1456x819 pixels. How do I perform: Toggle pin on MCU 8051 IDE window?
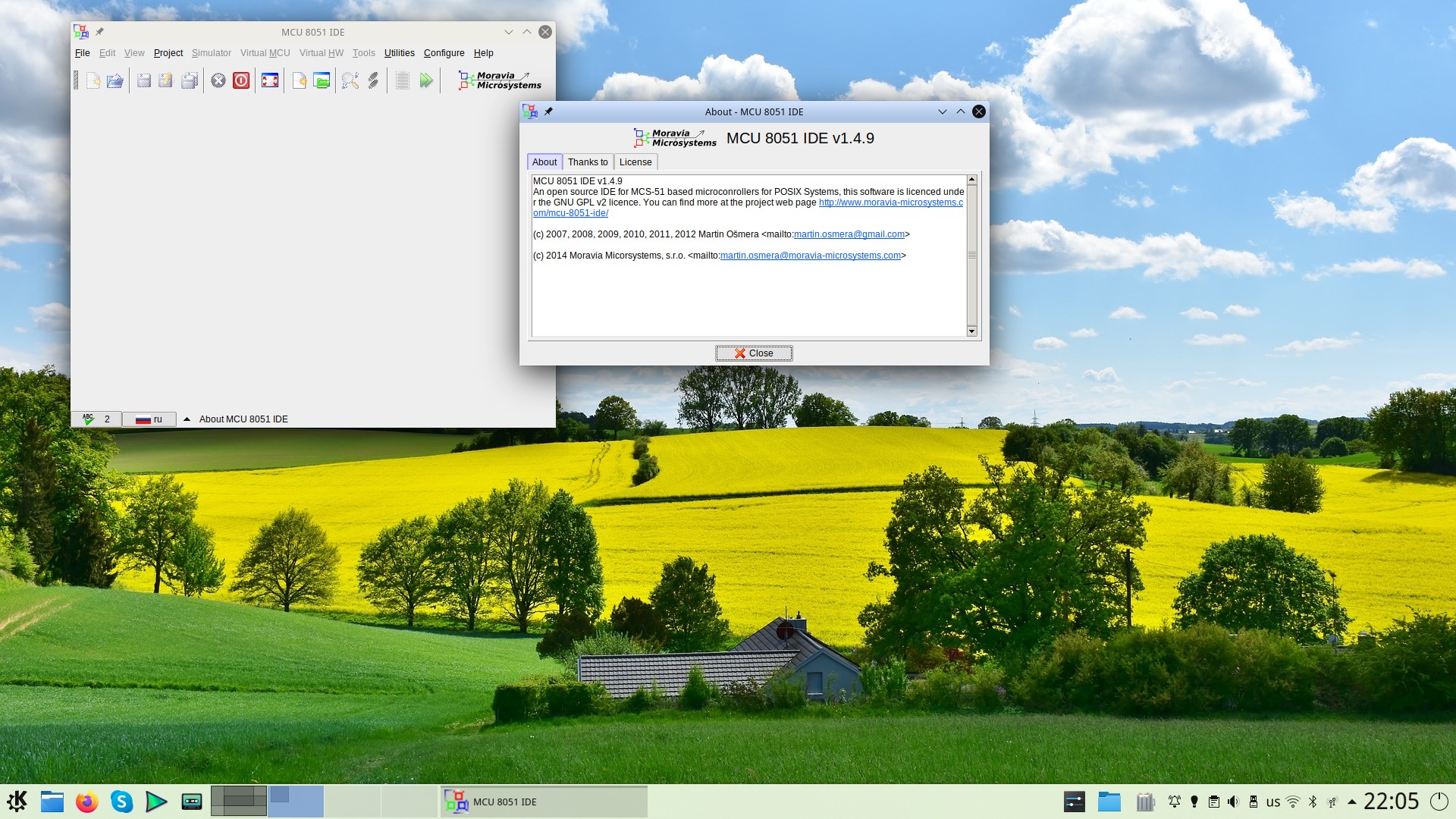pos(99,32)
